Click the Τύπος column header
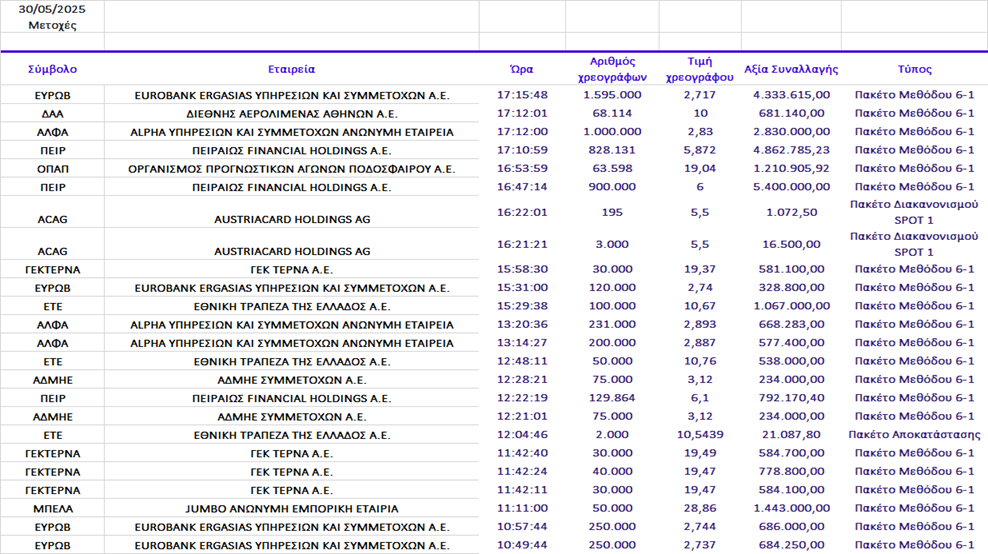988x554 pixels. [x=914, y=69]
